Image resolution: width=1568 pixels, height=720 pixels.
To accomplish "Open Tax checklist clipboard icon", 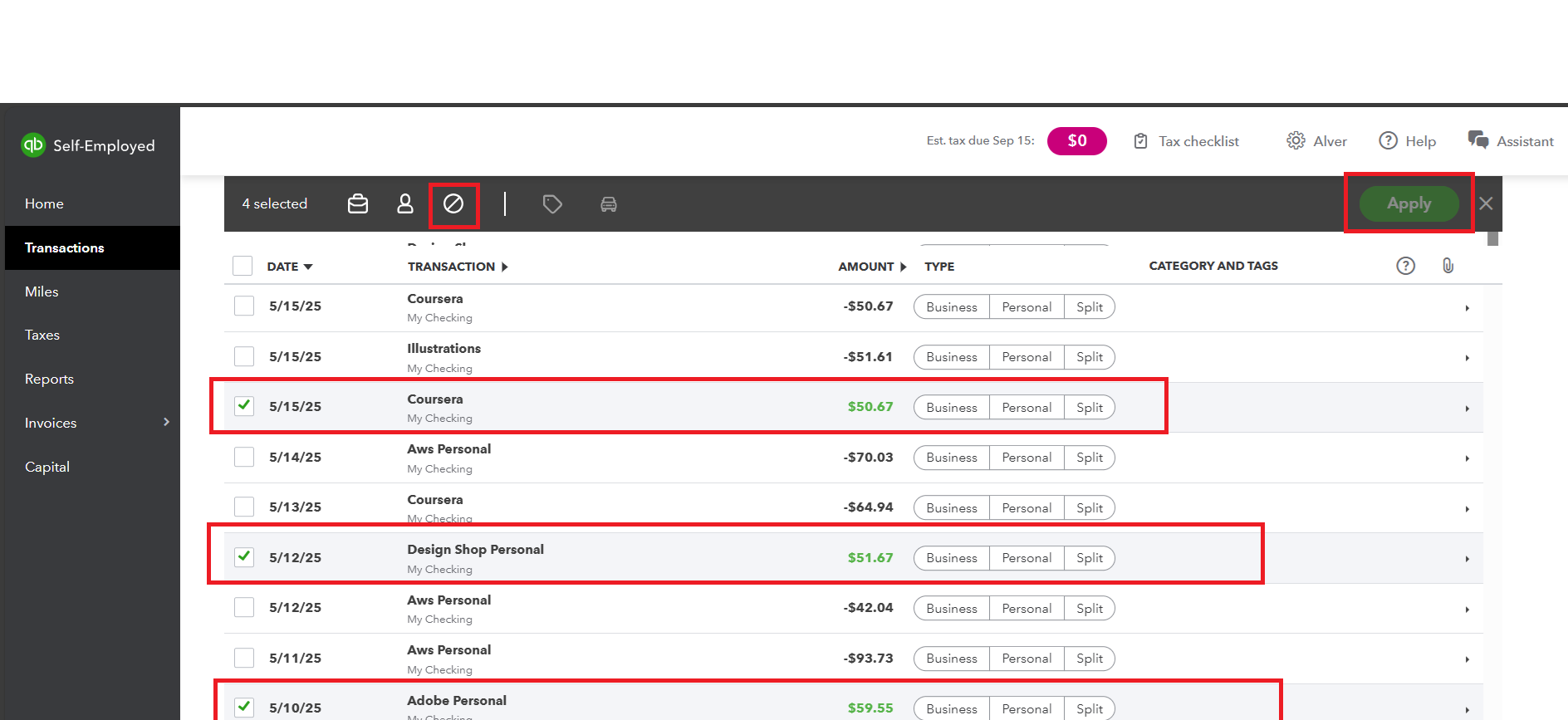I will pyautogui.click(x=1141, y=141).
